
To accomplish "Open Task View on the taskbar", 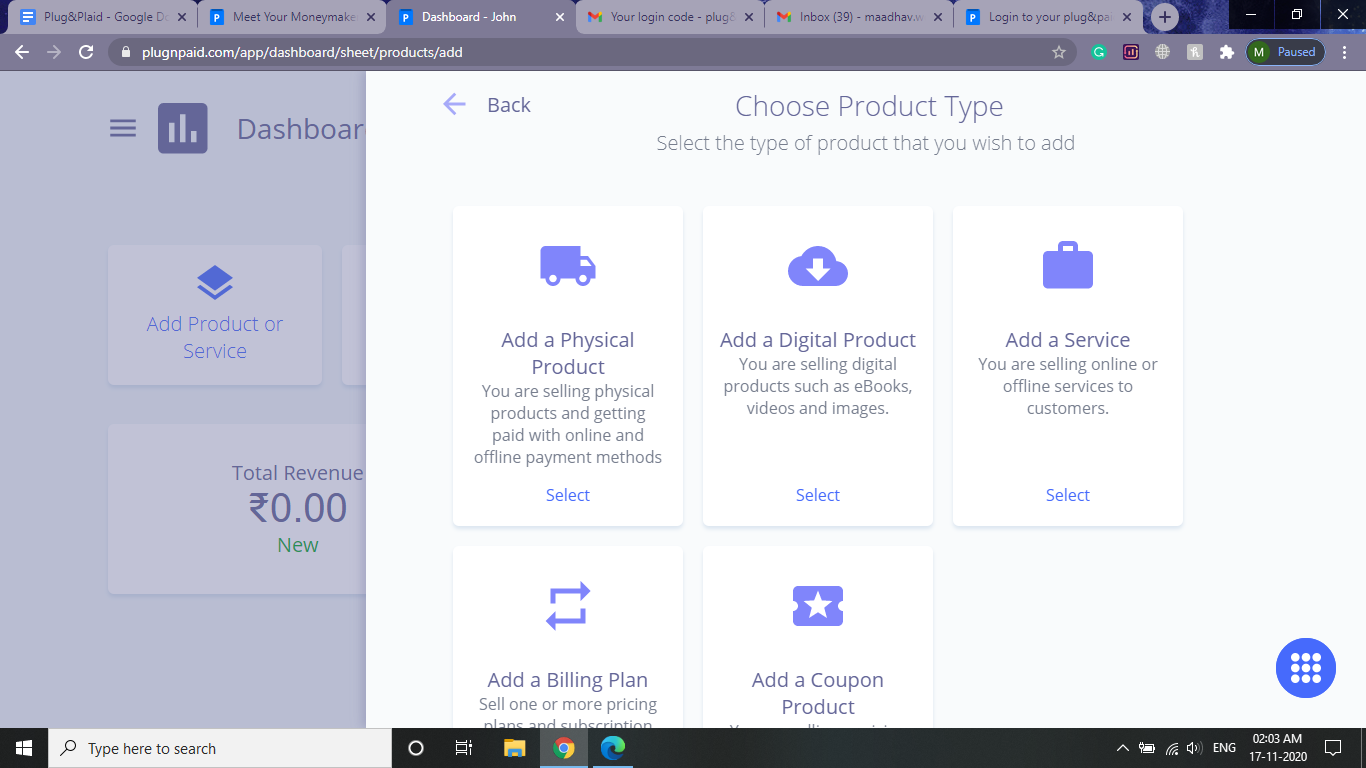I will pyautogui.click(x=464, y=748).
